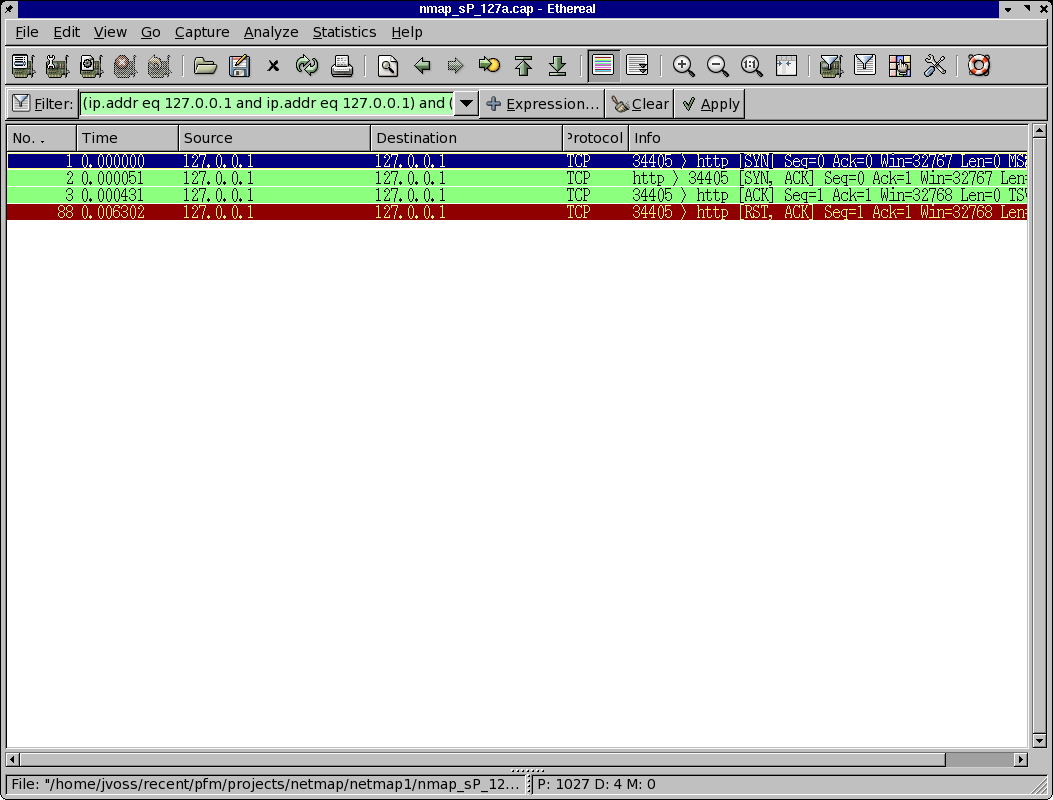Click into the display filter field

[267, 103]
